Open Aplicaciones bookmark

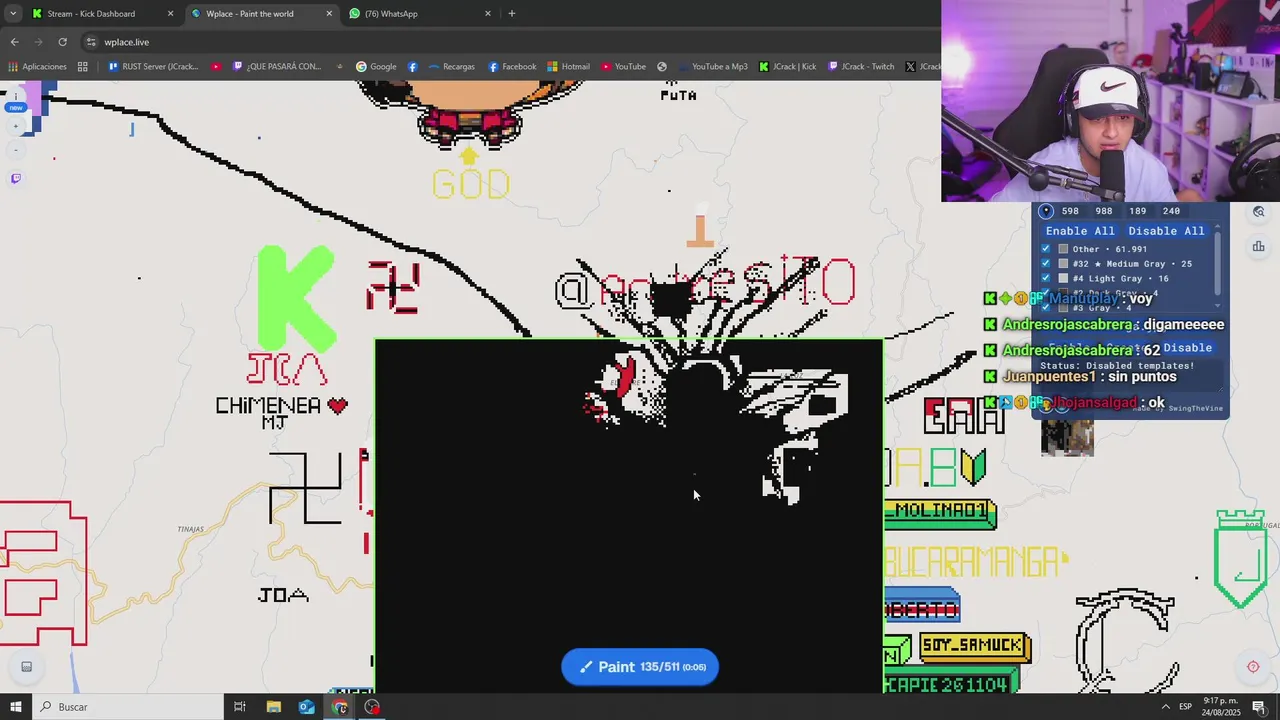click(x=37, y=67)
